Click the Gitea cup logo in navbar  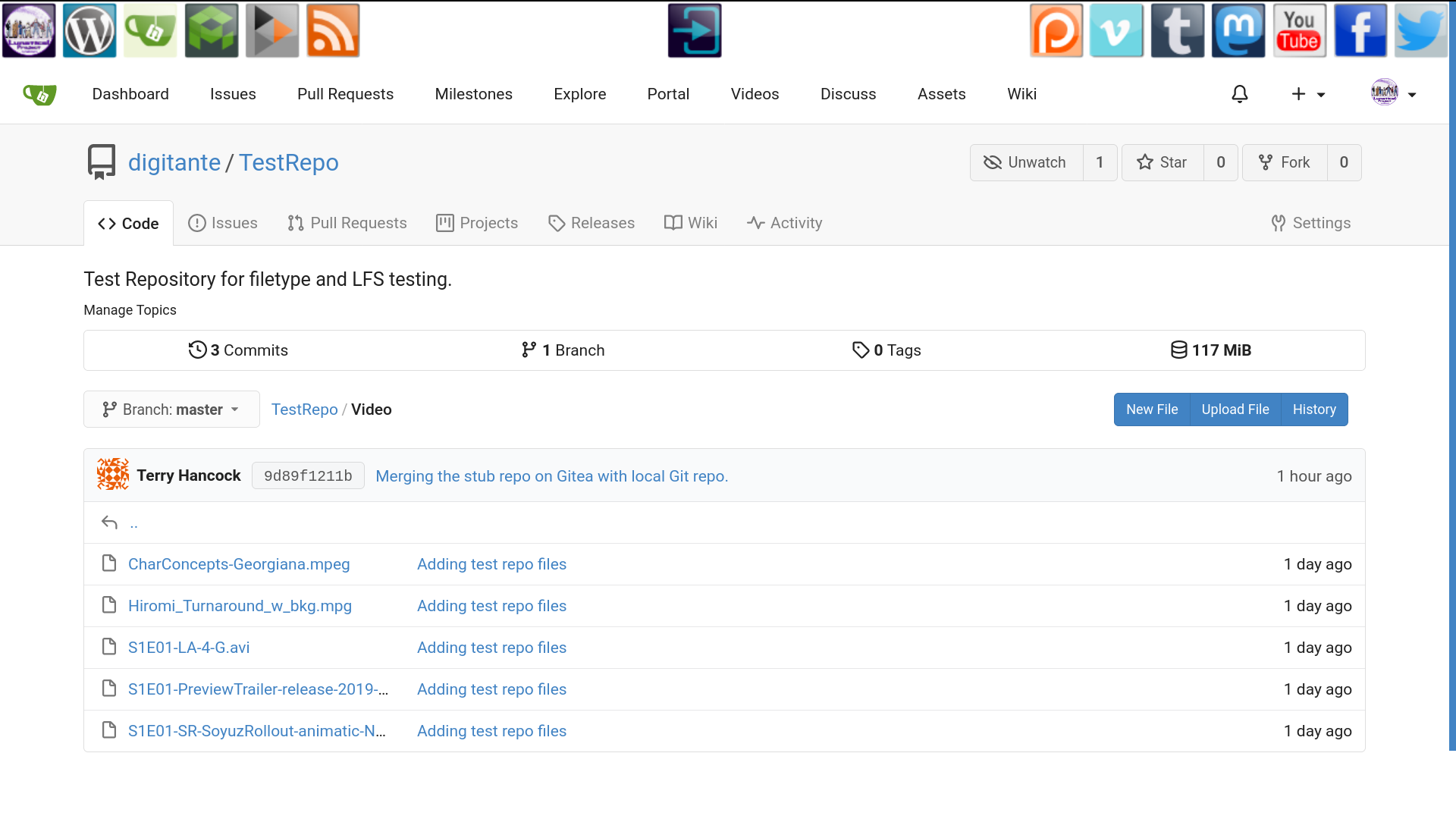pos(39,94)
